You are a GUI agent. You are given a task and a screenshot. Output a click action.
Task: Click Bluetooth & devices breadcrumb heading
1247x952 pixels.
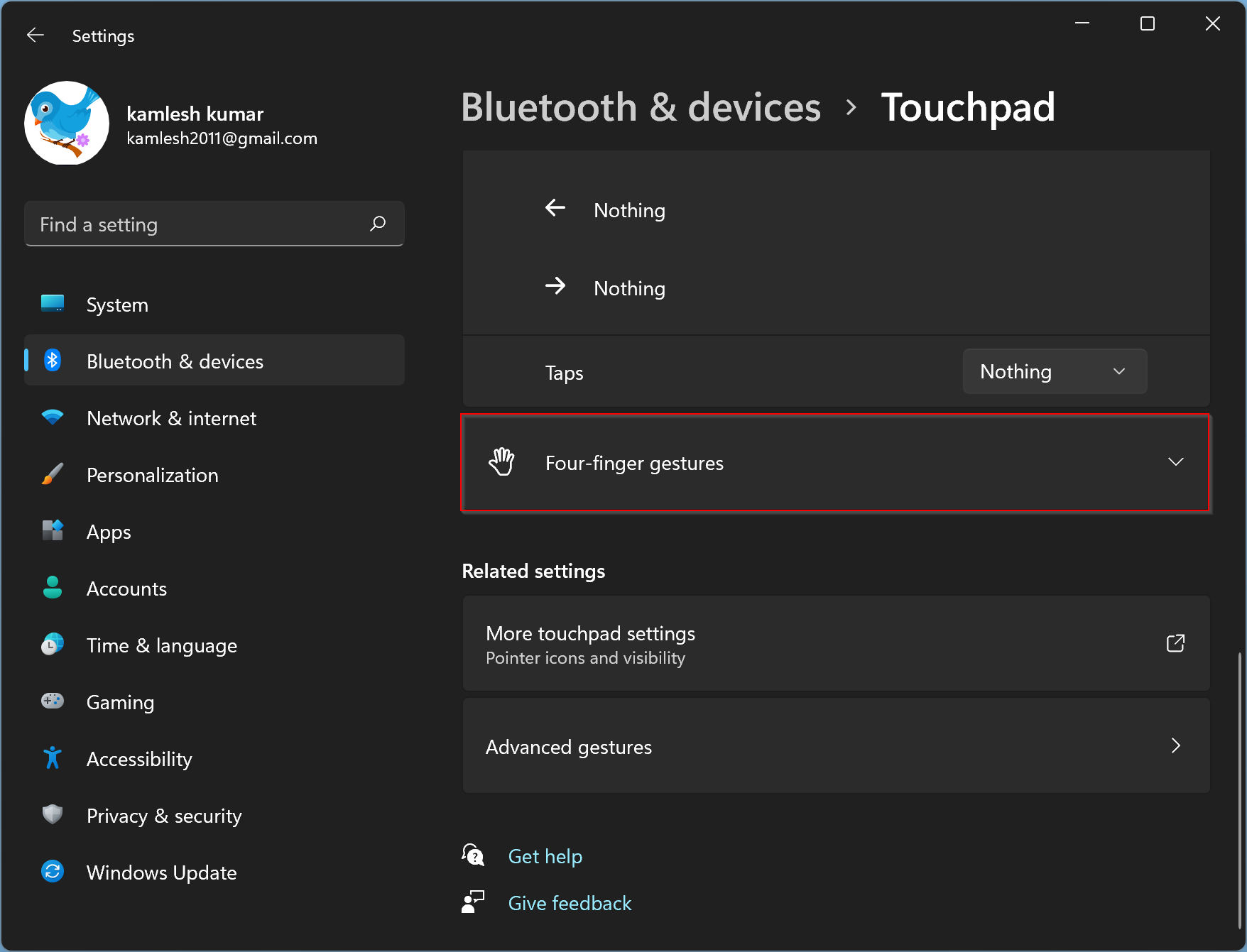coord(641,107)
